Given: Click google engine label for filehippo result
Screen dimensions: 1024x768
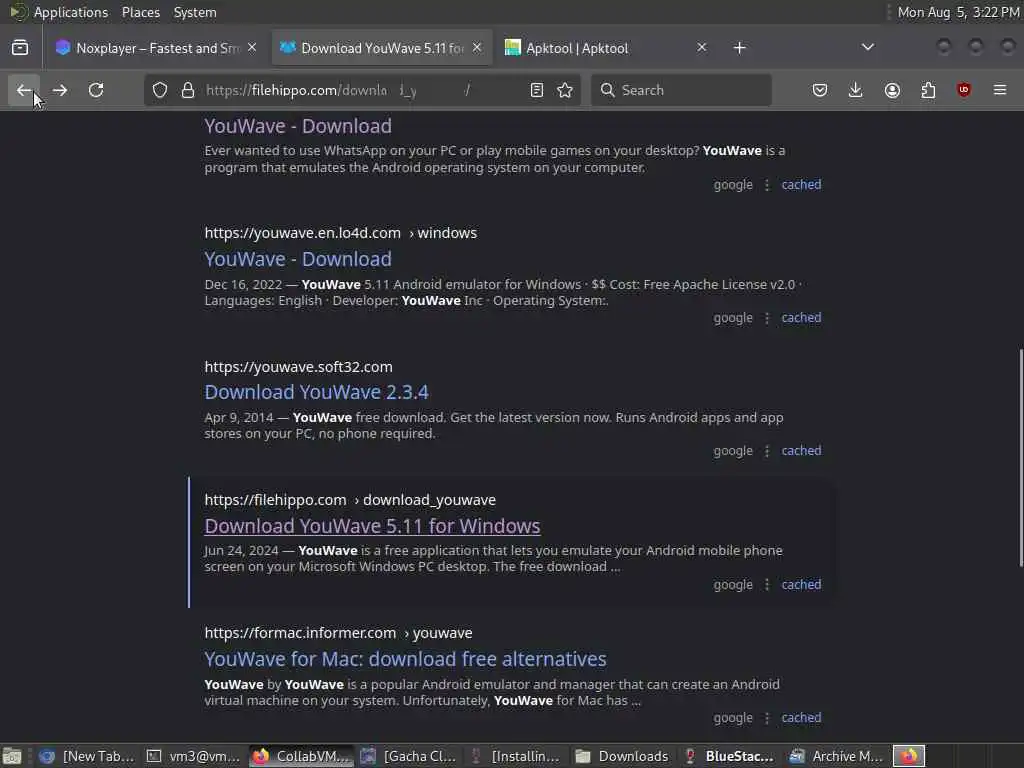Looking at the screenshot, I should [733, 584].
